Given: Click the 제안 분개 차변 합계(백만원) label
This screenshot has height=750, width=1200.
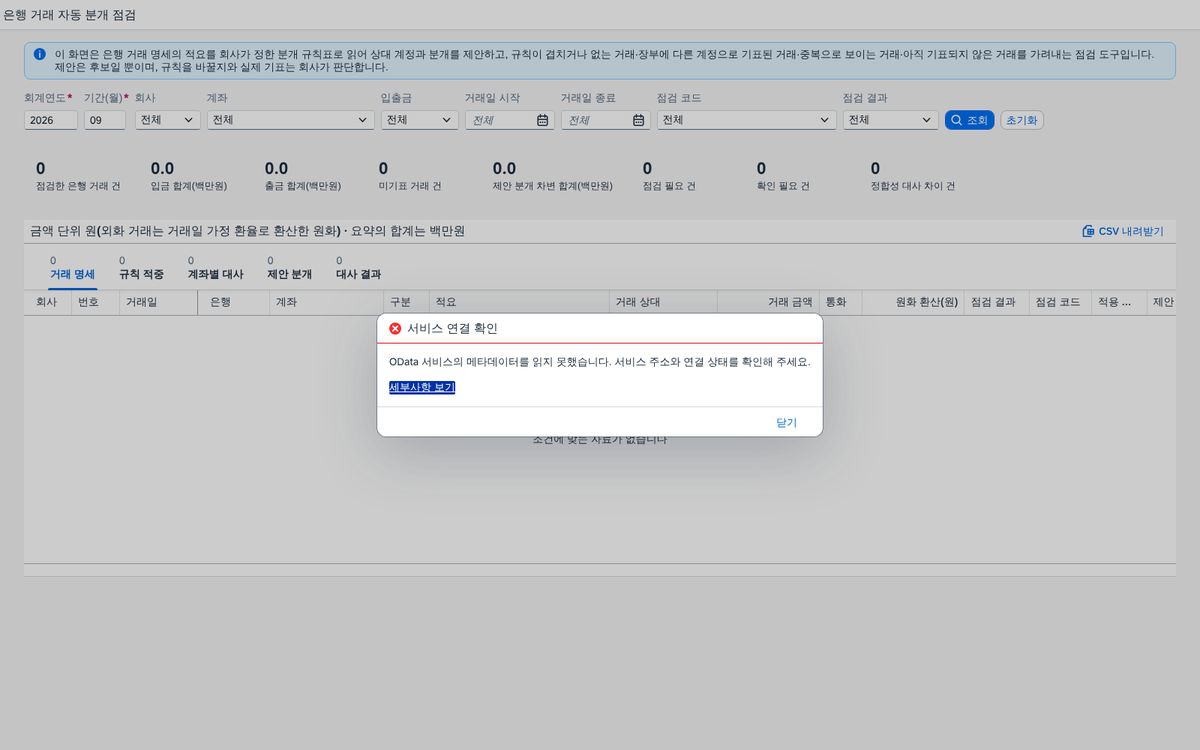Looking at the screenshot, I should tap(553, 187).
